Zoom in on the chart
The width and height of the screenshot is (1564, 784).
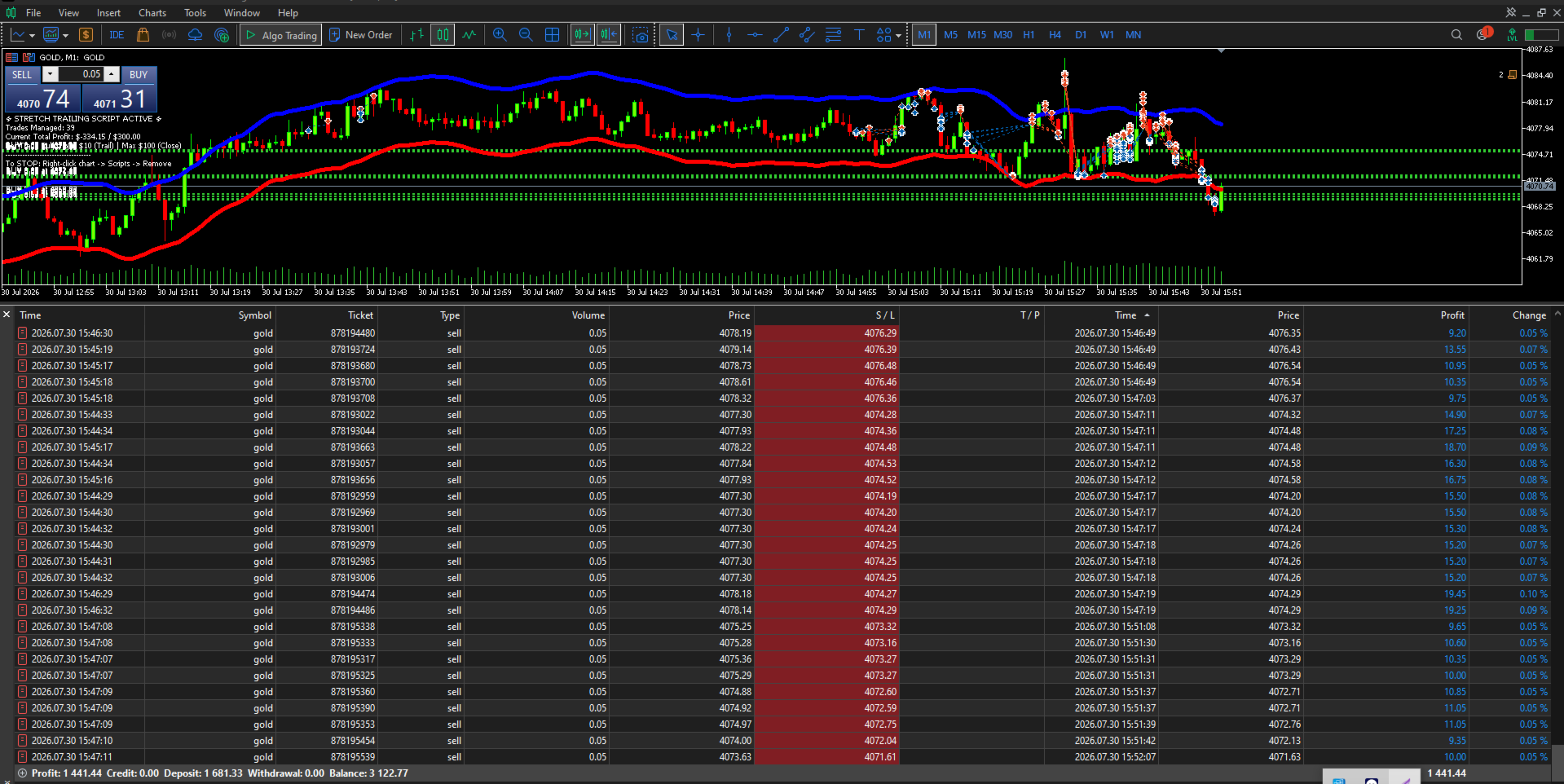pyautogui.click(x=500, y=35)
